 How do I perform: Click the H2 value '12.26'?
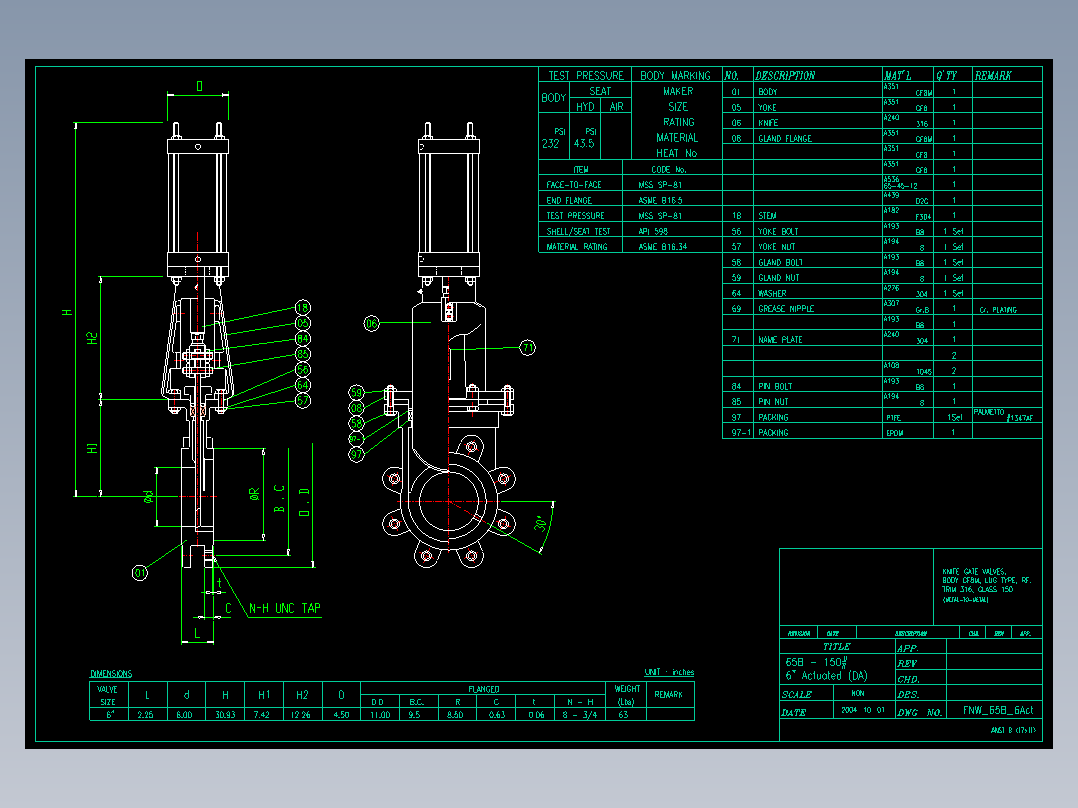(300, 715)
